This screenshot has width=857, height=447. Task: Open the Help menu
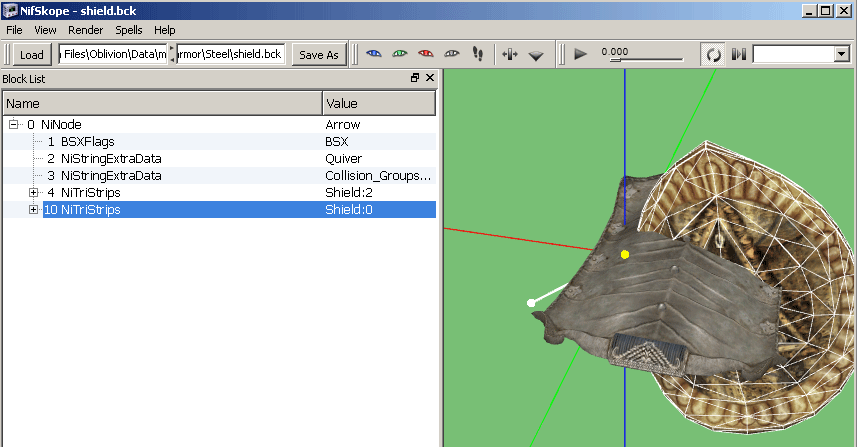165,30
